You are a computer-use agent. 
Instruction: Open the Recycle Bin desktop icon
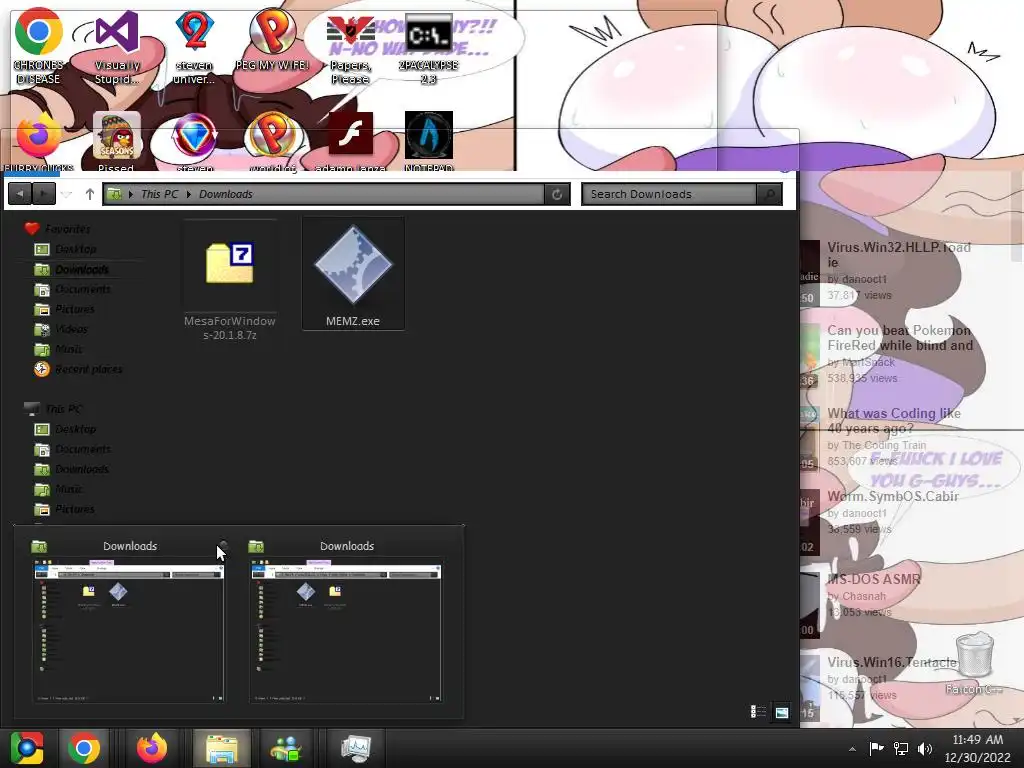point(974,663)
